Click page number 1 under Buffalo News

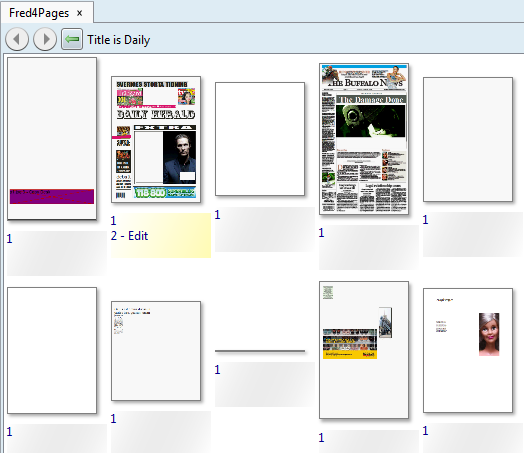pos(321,233)
